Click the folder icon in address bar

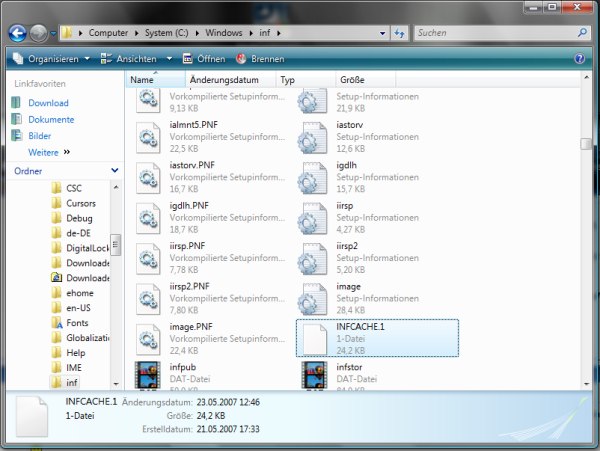click(67, 33)
